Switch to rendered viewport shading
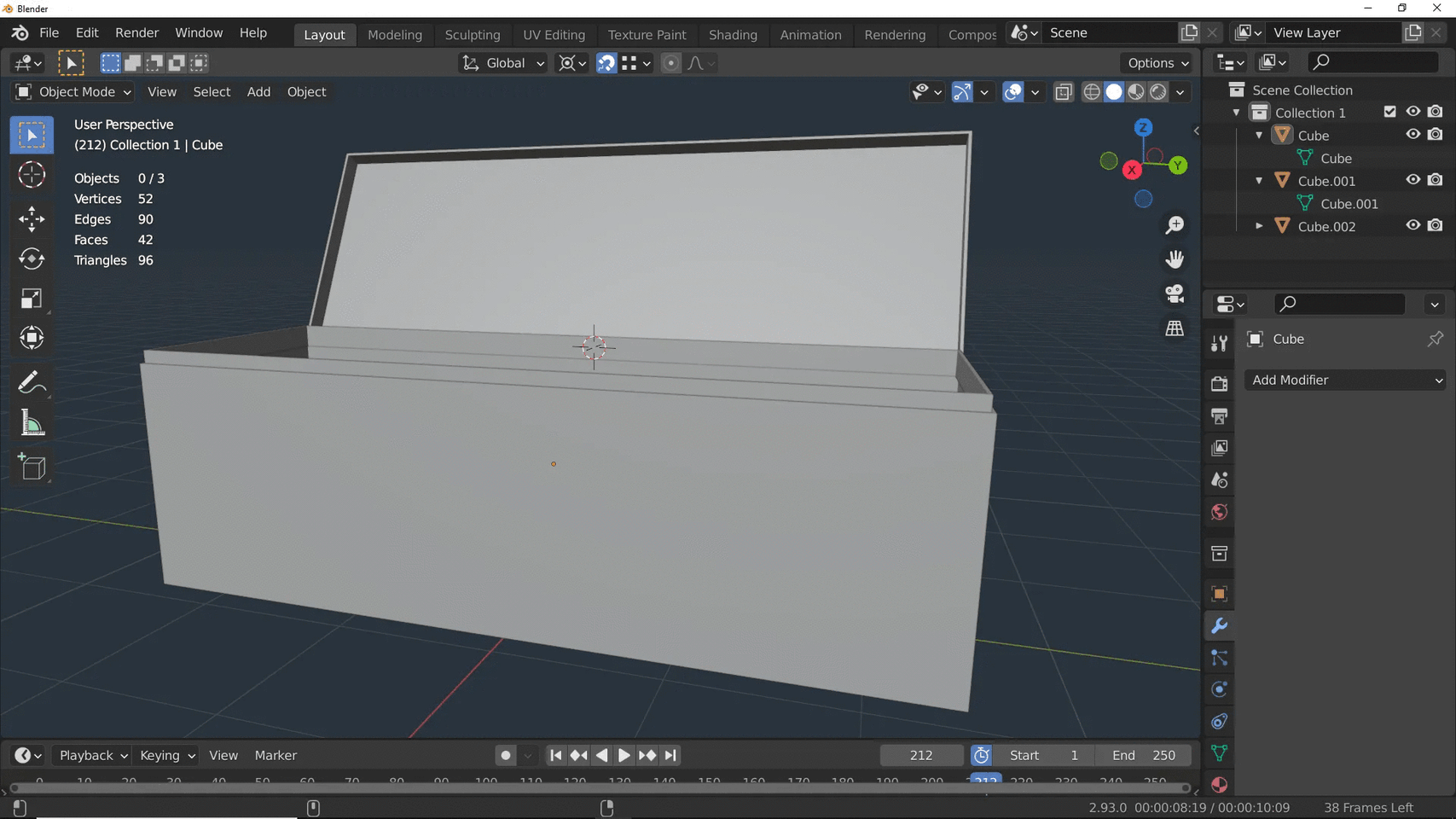The image size is (1456, 819). click(1158, 92)
